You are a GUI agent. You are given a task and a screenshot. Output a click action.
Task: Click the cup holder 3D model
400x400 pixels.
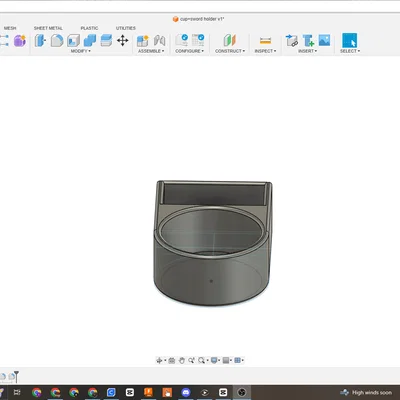[213, 243]
